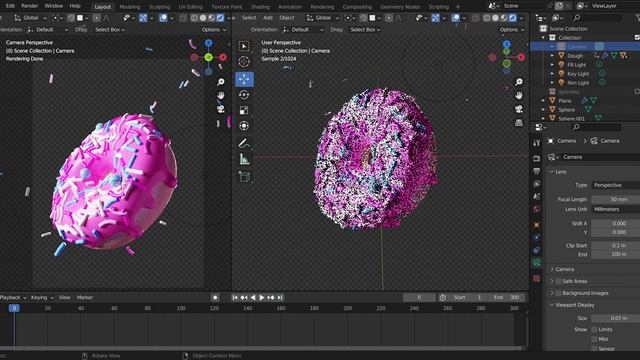Open the Lens Unit Millimeters dropdown

click(616, 209)
